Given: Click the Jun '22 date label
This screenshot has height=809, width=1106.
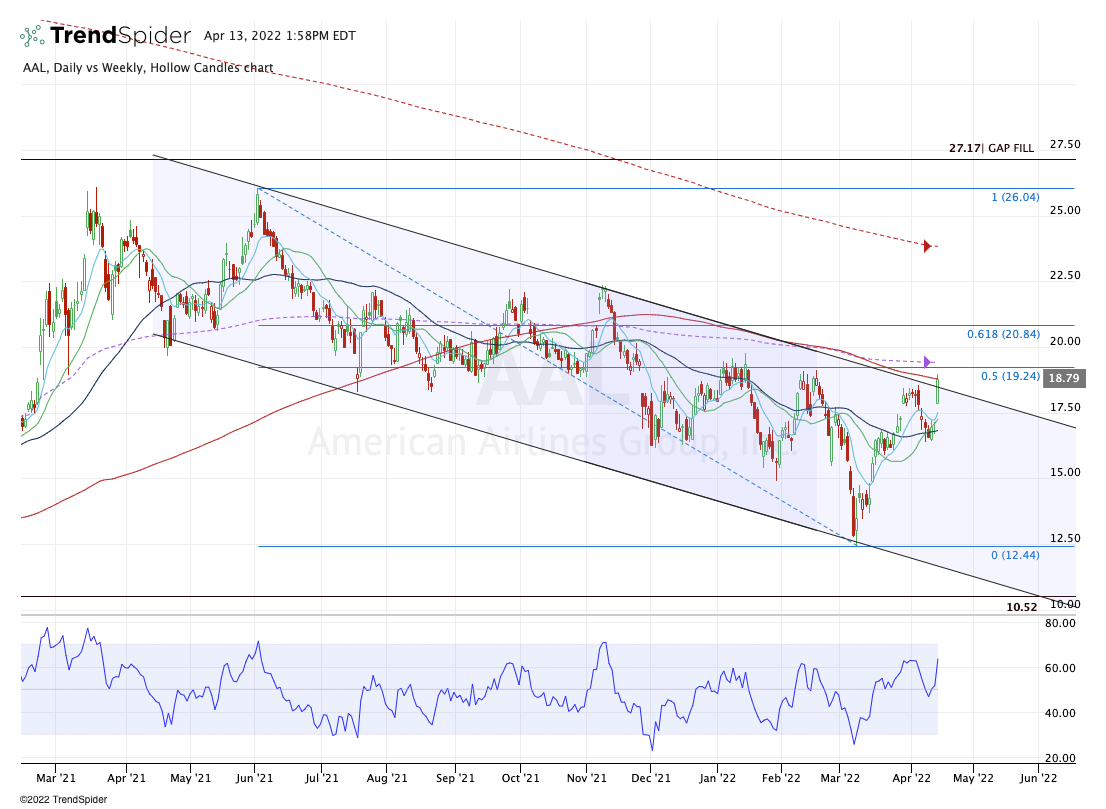Looking at the screenshot, I should point(1038,778).
